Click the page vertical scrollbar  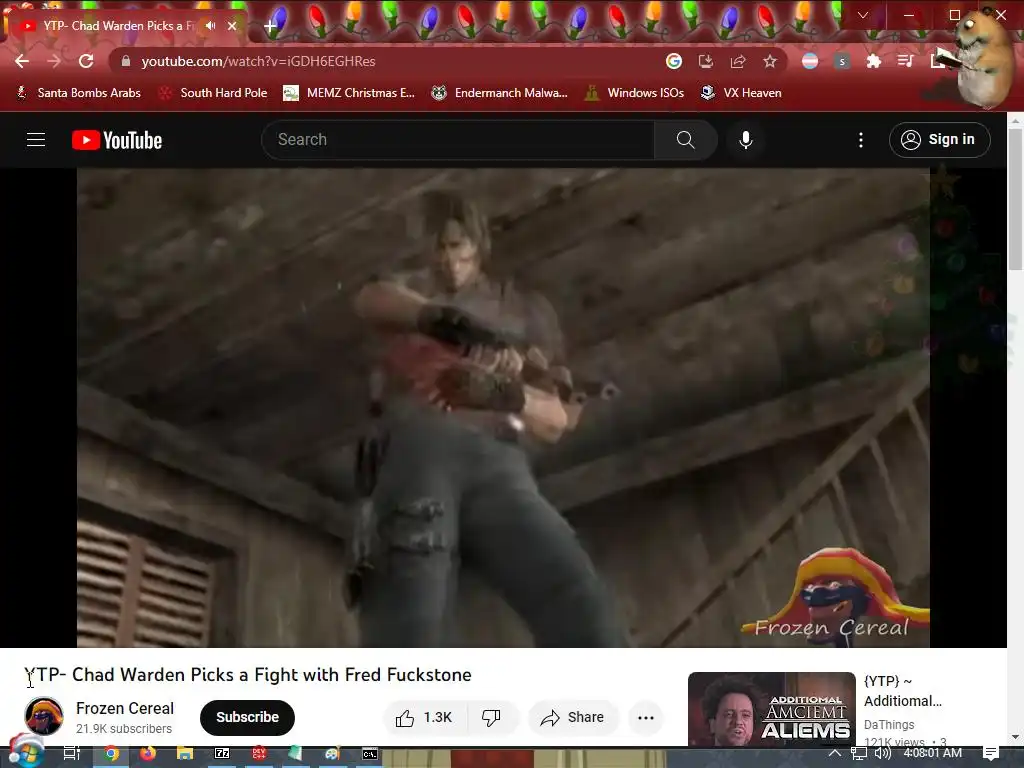(1016, 199)
